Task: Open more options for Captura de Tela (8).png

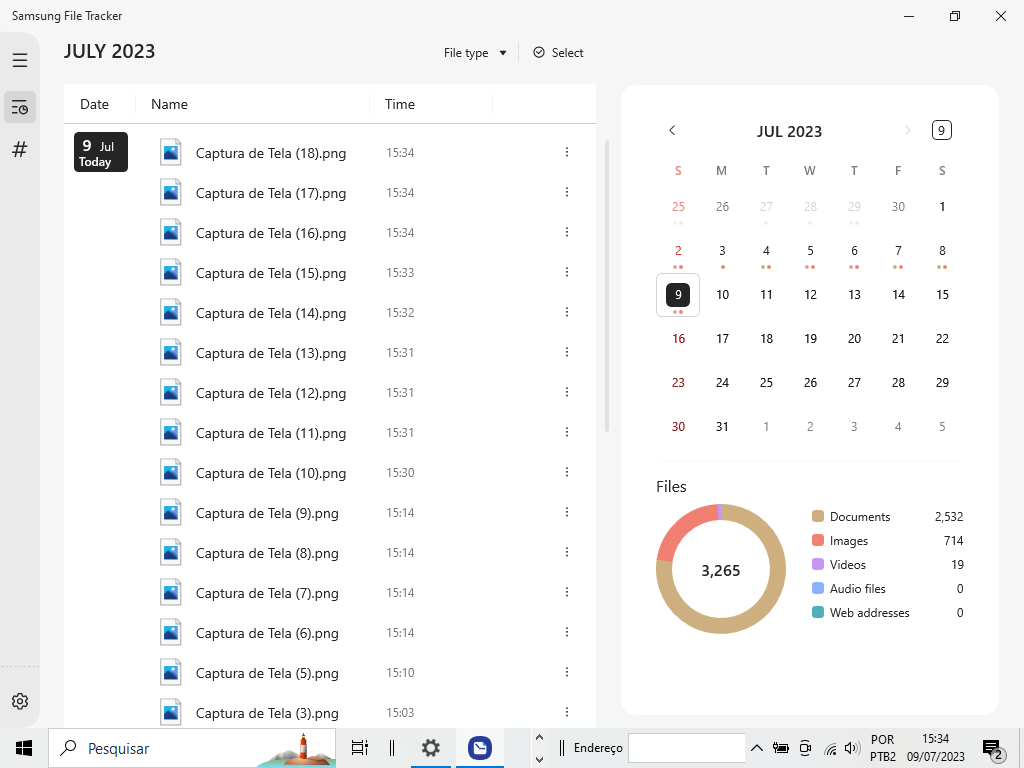Action: click(x=567, y=552)
